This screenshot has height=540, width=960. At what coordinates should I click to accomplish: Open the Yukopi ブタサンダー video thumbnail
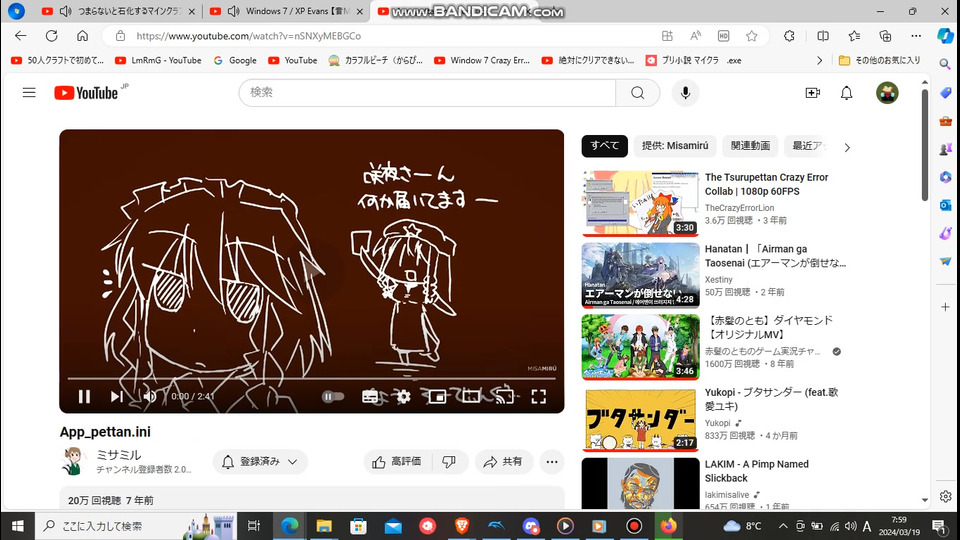[x=640, y=419]
